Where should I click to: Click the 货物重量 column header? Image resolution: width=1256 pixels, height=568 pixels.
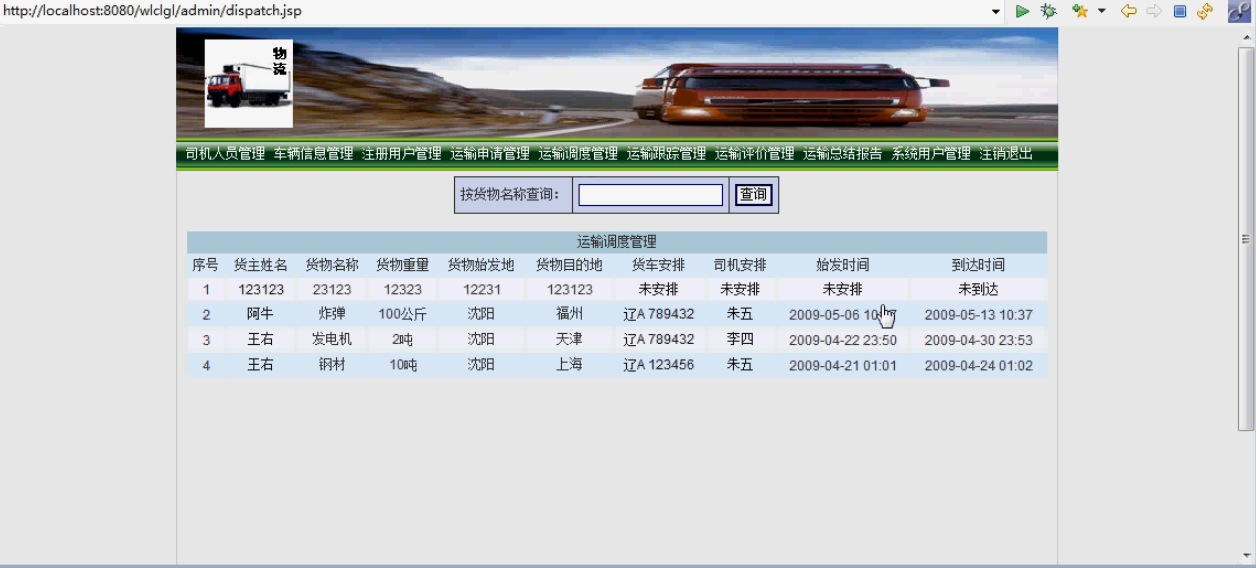tap(402, 265)
